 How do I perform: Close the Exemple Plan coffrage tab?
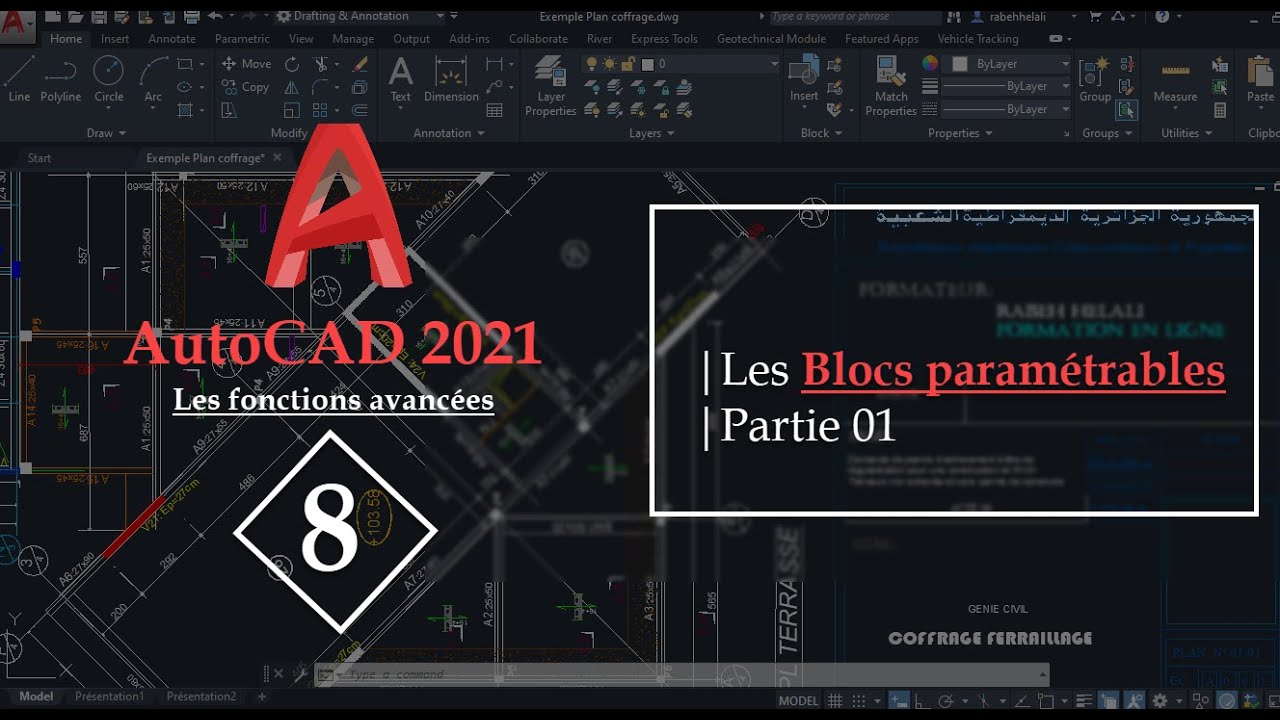coord(278,158)
